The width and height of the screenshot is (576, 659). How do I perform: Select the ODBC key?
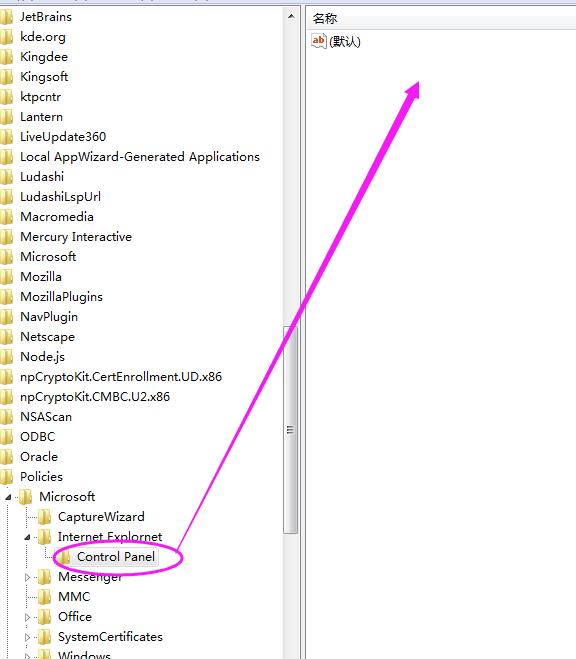point(38,437)
